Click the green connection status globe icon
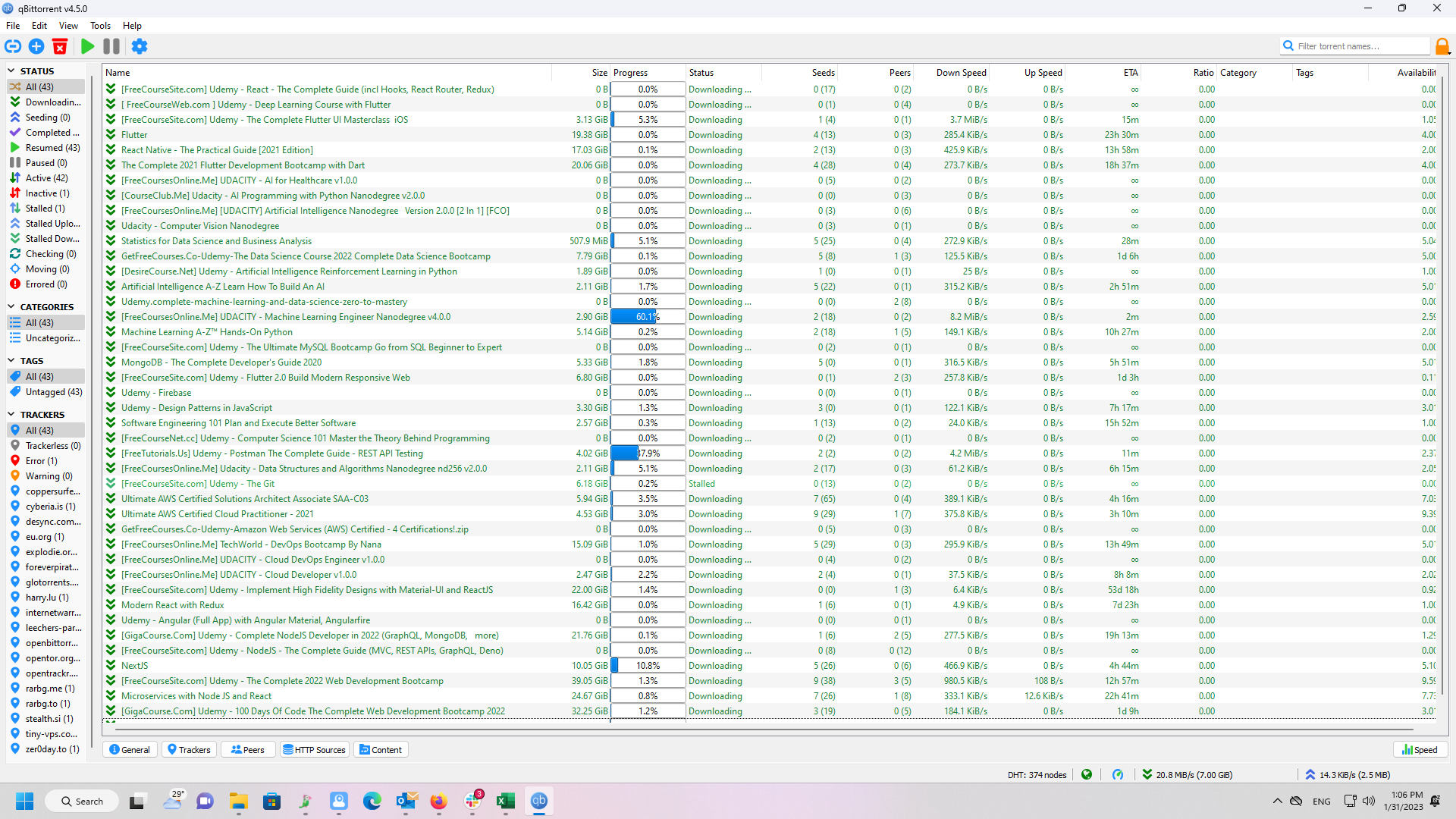 click(1087, 774)
